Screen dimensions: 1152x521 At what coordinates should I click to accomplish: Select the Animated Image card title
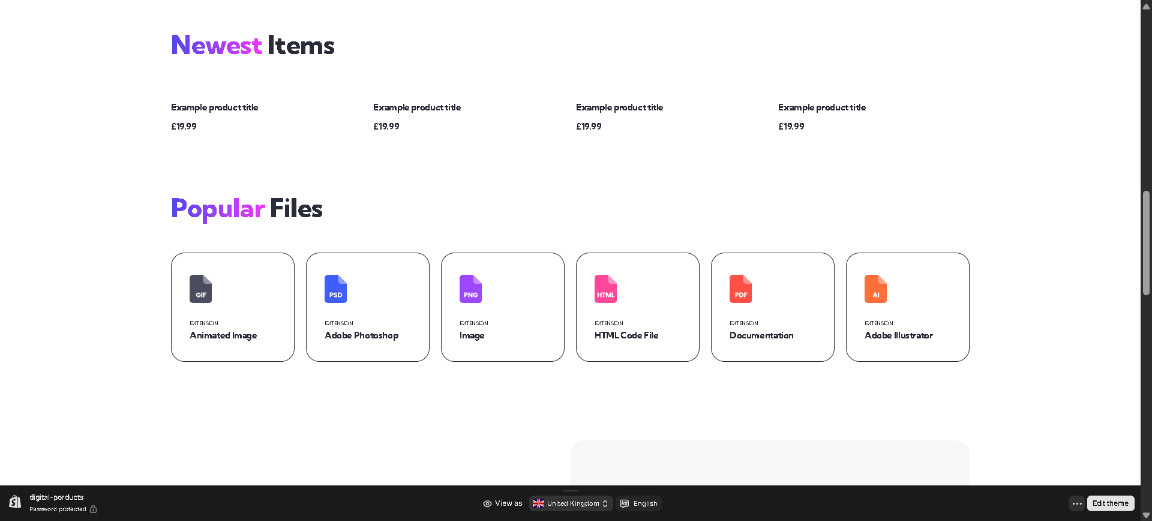coord(223,336)
